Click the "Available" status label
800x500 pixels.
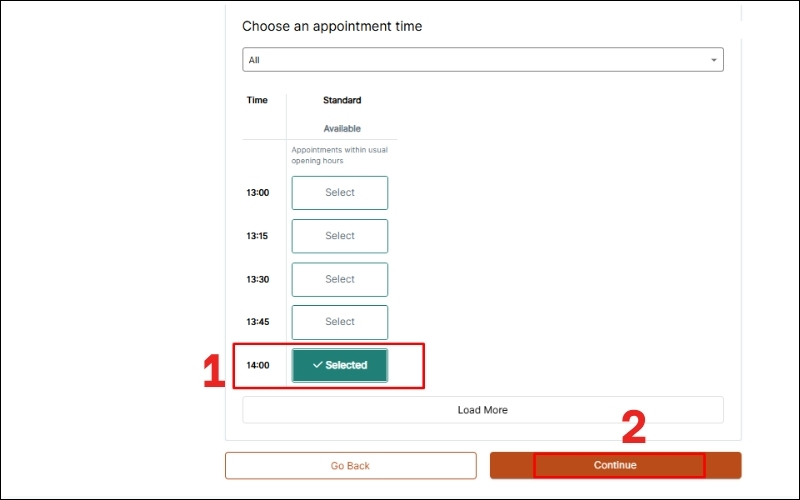[x=342, y=128]
